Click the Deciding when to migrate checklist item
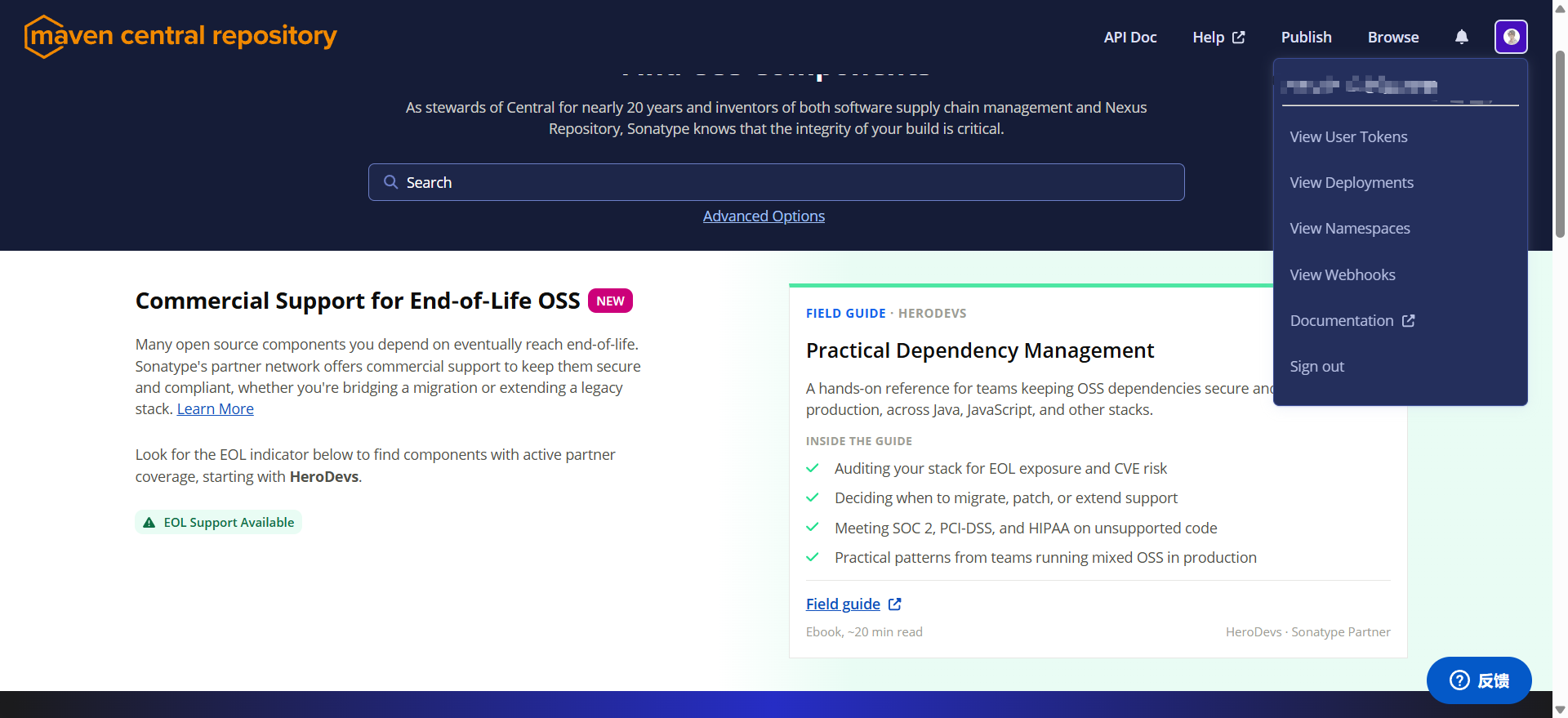 tap(1006, 498)
